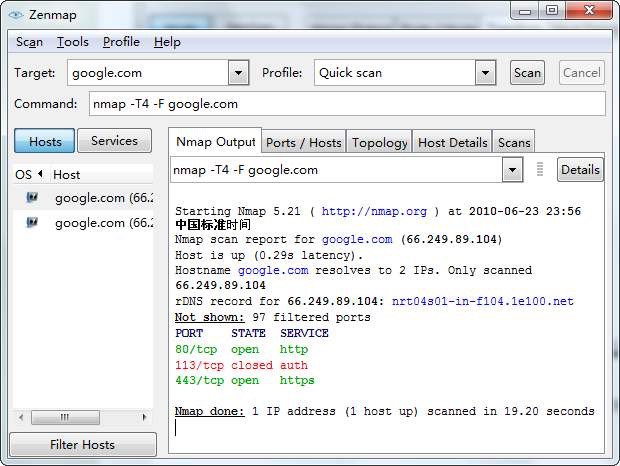620x466 pixels.
Task: Click google.com link in Hostname resolves line
Action: pyautogui.click(x=273, y=270)
